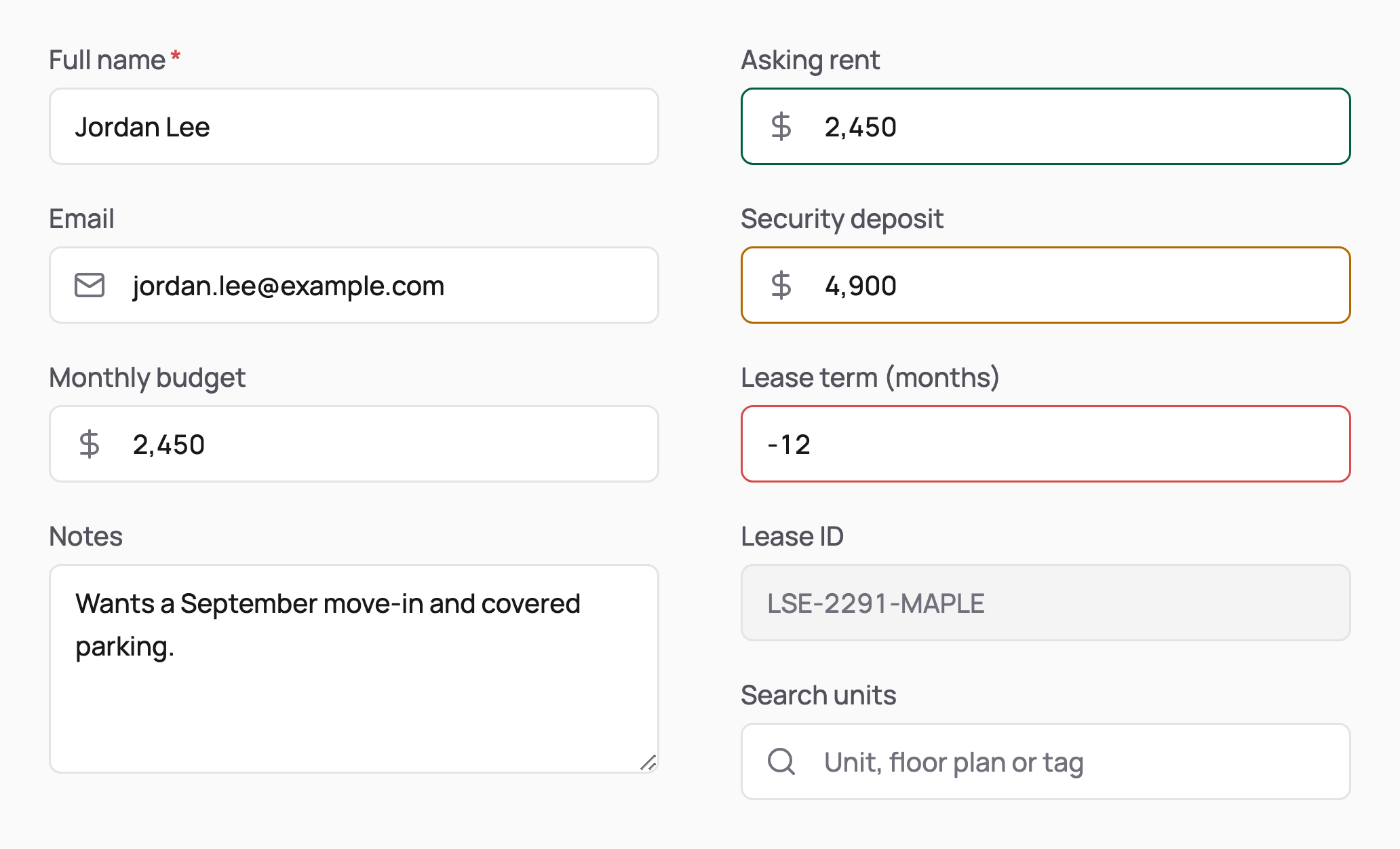Click the magnifier icon in Search units
The image size is (1400, 849).
[x=781, y=761]
